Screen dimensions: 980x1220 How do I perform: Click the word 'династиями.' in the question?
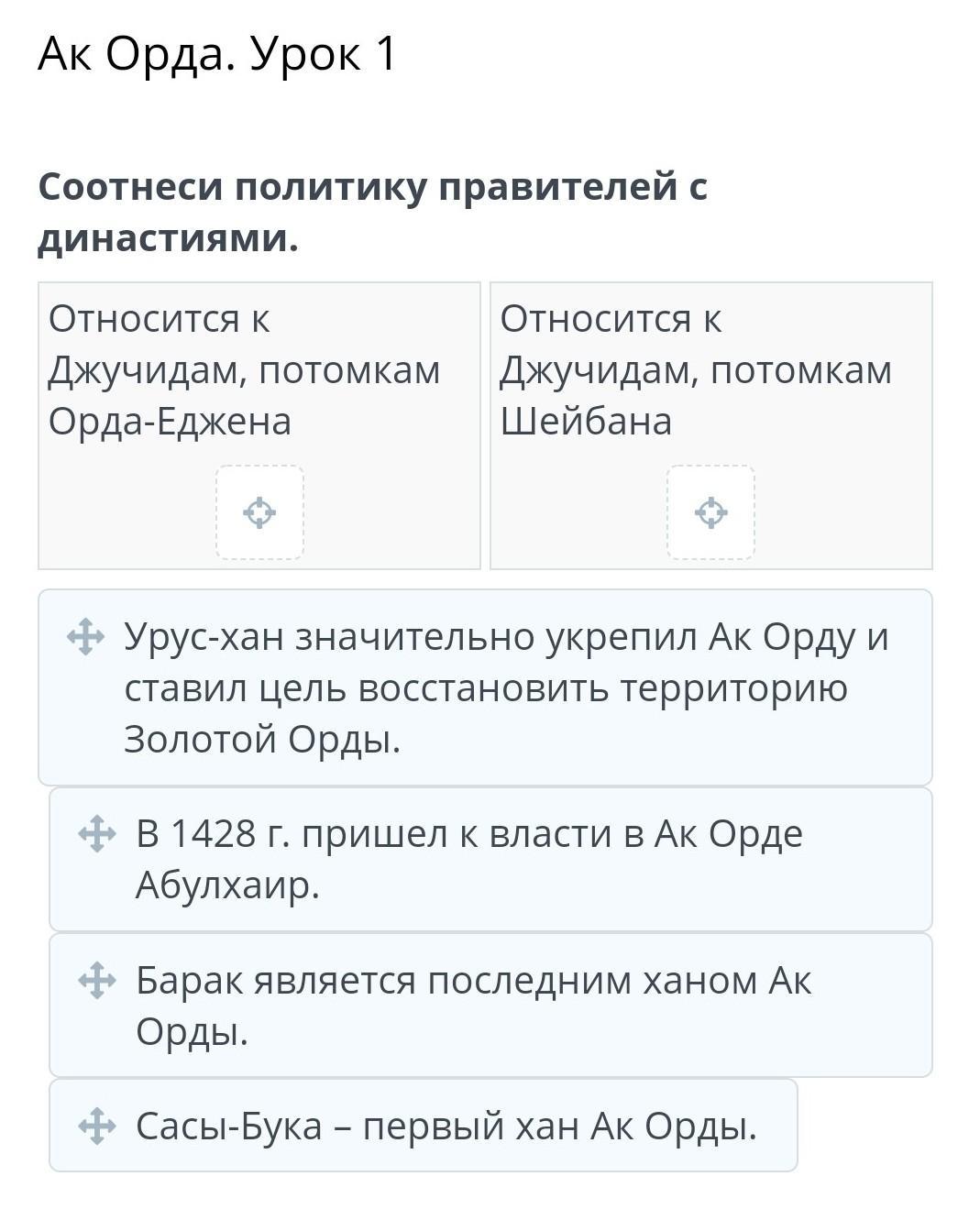tap(169, 238)
